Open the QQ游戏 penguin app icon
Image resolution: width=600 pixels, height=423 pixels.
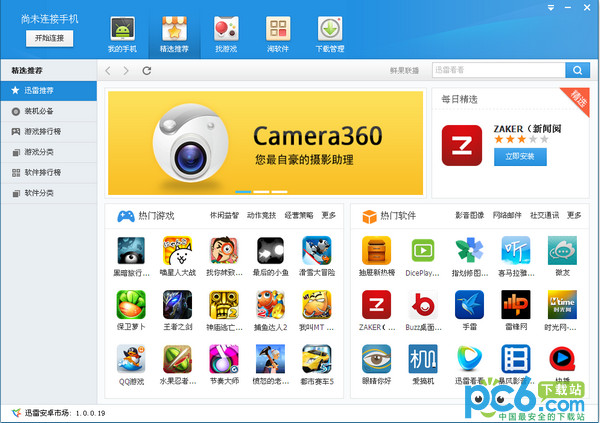[131, 359]
